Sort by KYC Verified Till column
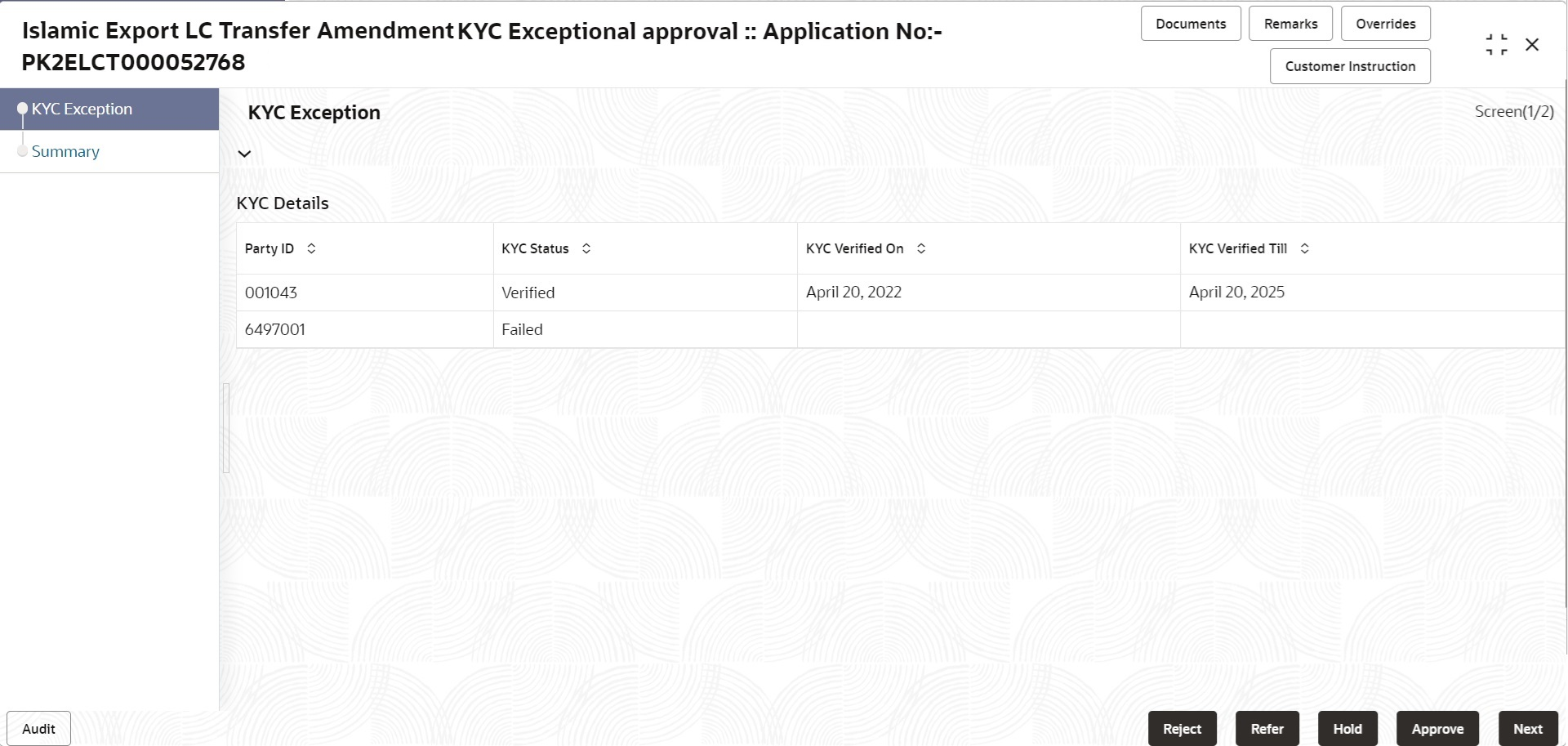Viewport: 1568px width, 746px height. (1304, 248)
